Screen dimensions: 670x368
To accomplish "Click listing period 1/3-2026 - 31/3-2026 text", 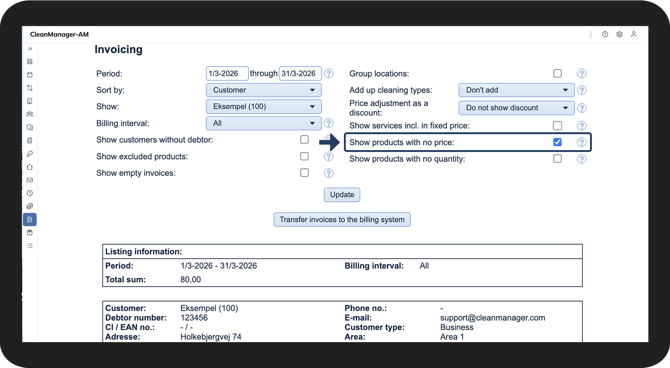I will point(219,265).
